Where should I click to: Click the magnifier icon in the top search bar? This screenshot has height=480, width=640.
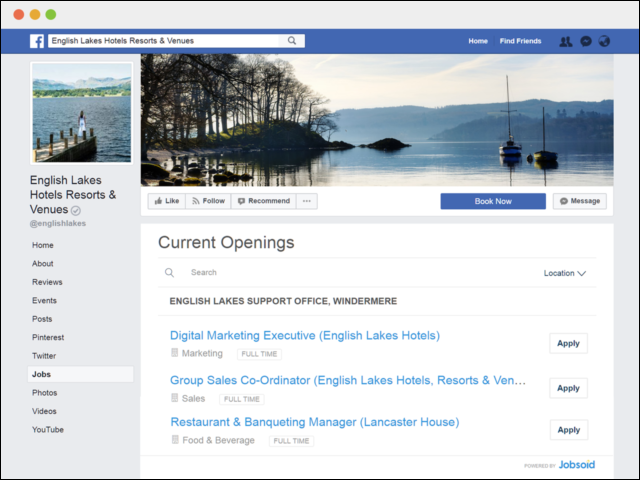[292, 41]
